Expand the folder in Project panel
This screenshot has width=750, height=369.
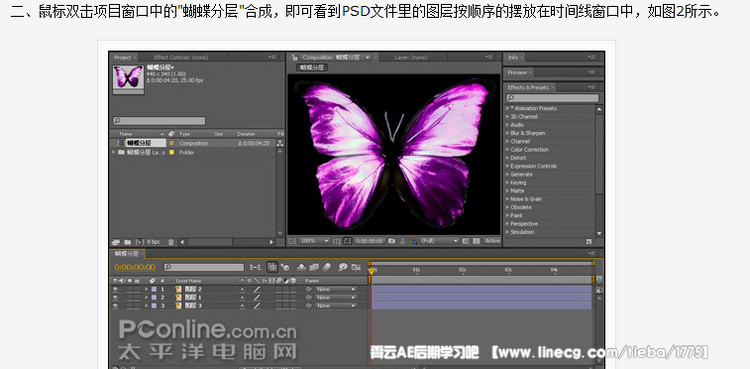coord(114,152)
